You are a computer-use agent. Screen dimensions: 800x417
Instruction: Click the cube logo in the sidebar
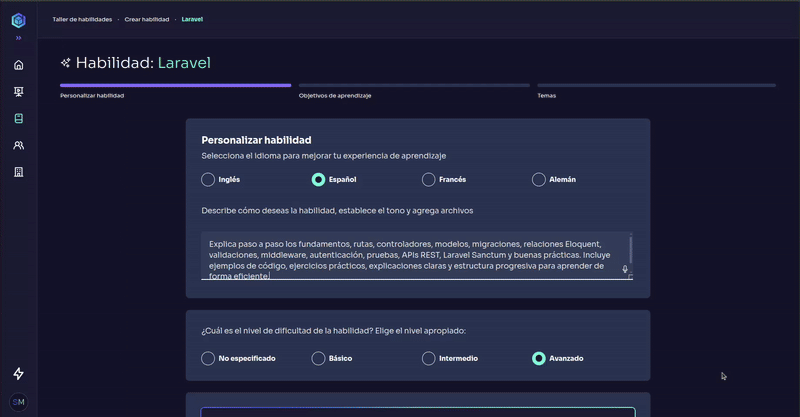(x=18, y=18)
